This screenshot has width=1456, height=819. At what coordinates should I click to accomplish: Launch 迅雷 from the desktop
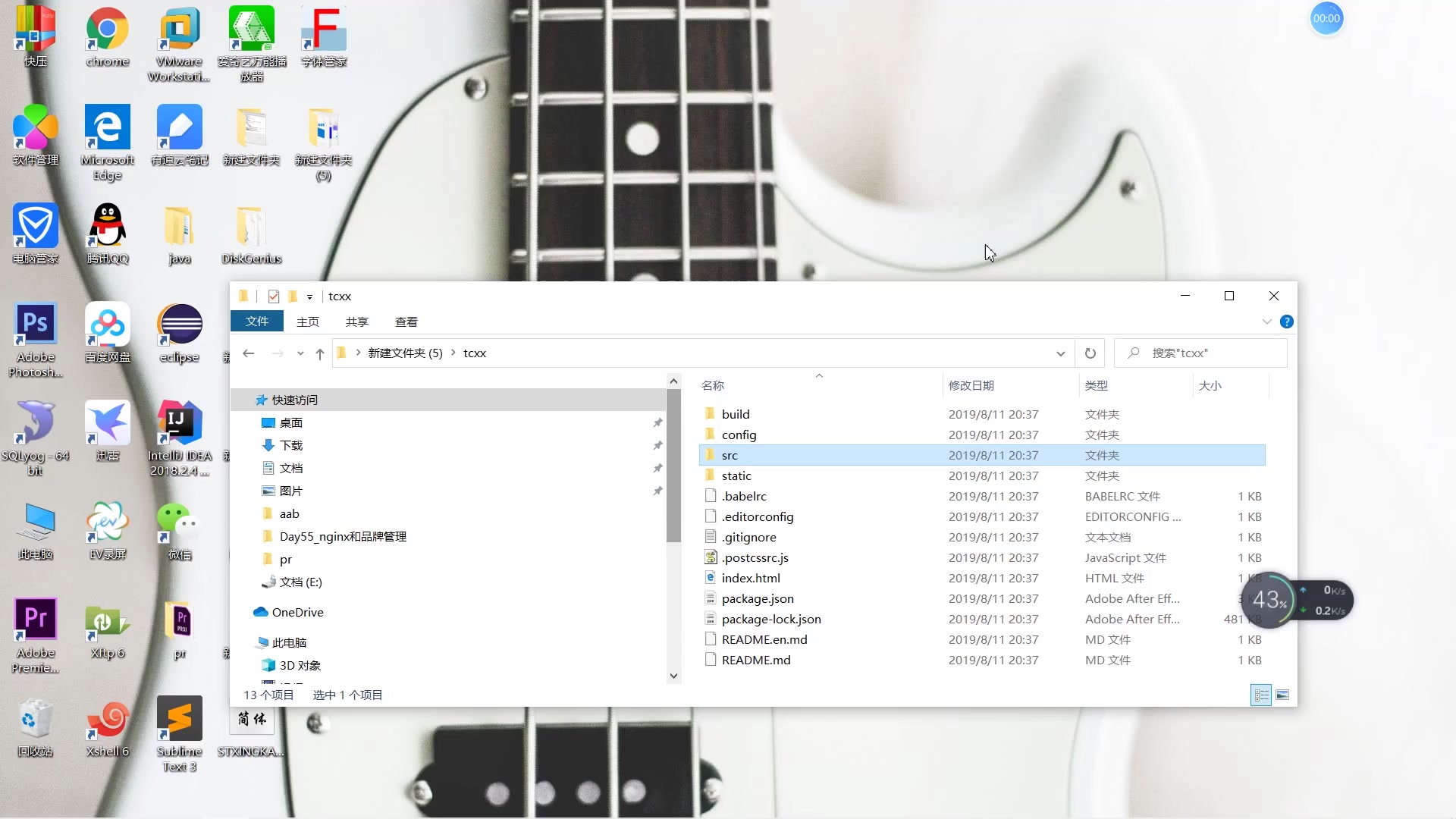click(108, 431)
